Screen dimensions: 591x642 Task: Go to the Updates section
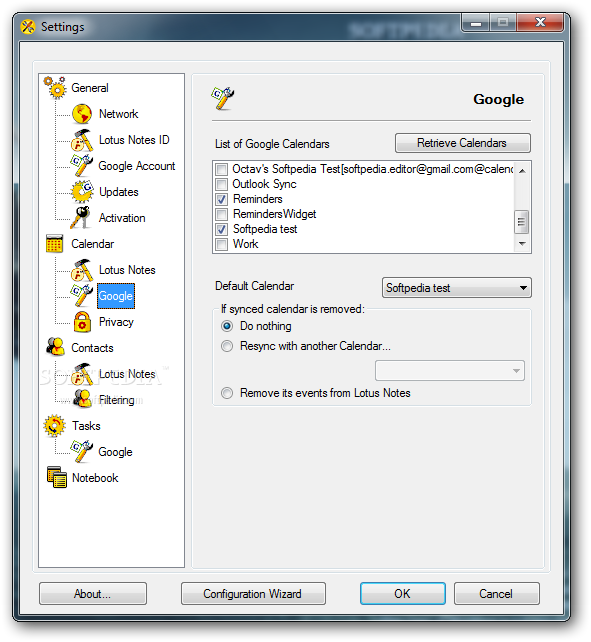[x=119, y=192]
